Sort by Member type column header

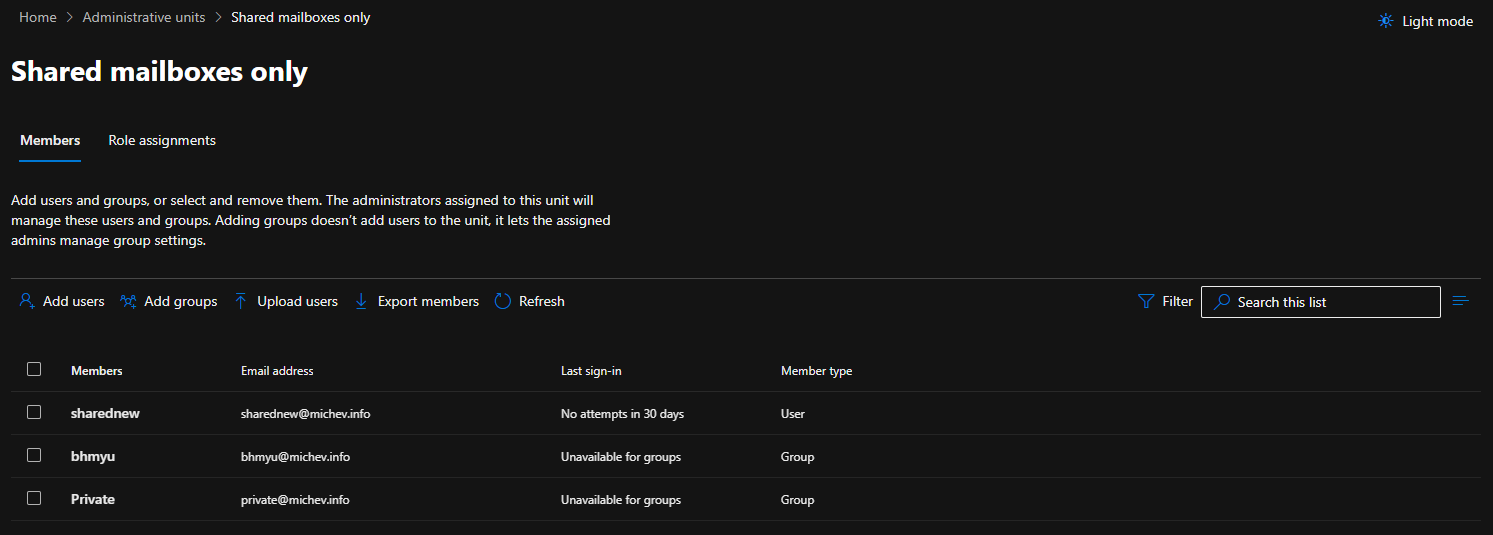pyautogui.click(x=816, y=371)
